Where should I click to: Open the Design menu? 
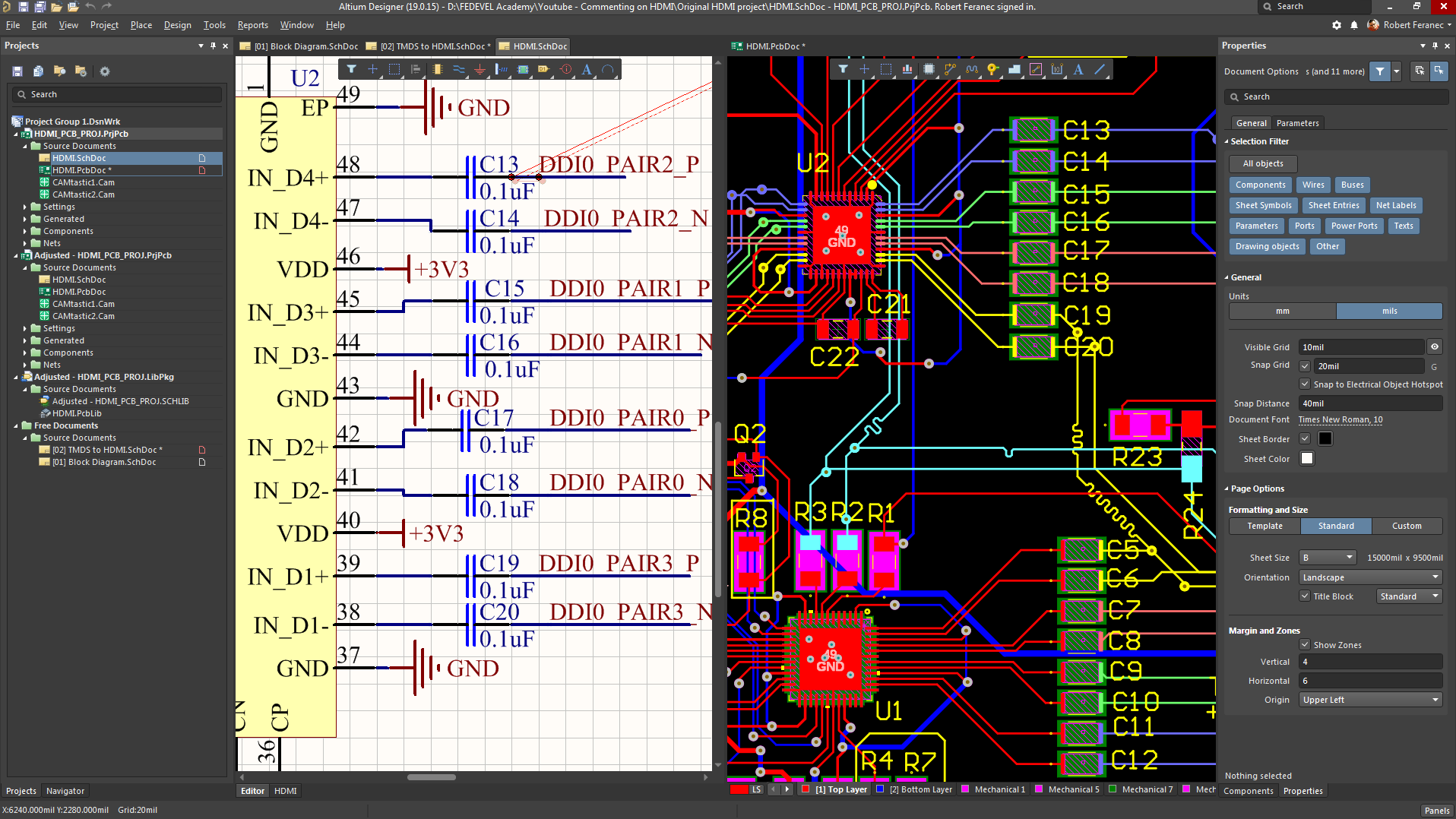(x=177, y=25)
